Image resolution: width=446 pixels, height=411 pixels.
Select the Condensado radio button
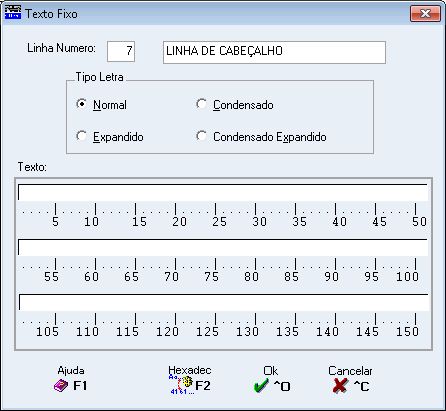tap(201, 104)
